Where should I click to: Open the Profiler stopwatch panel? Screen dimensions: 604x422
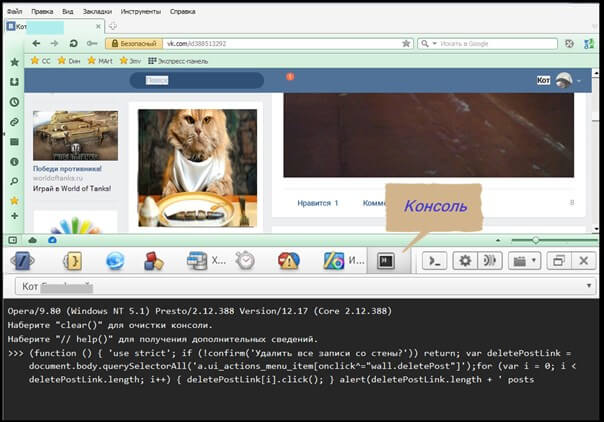click(x=245, y=261)
